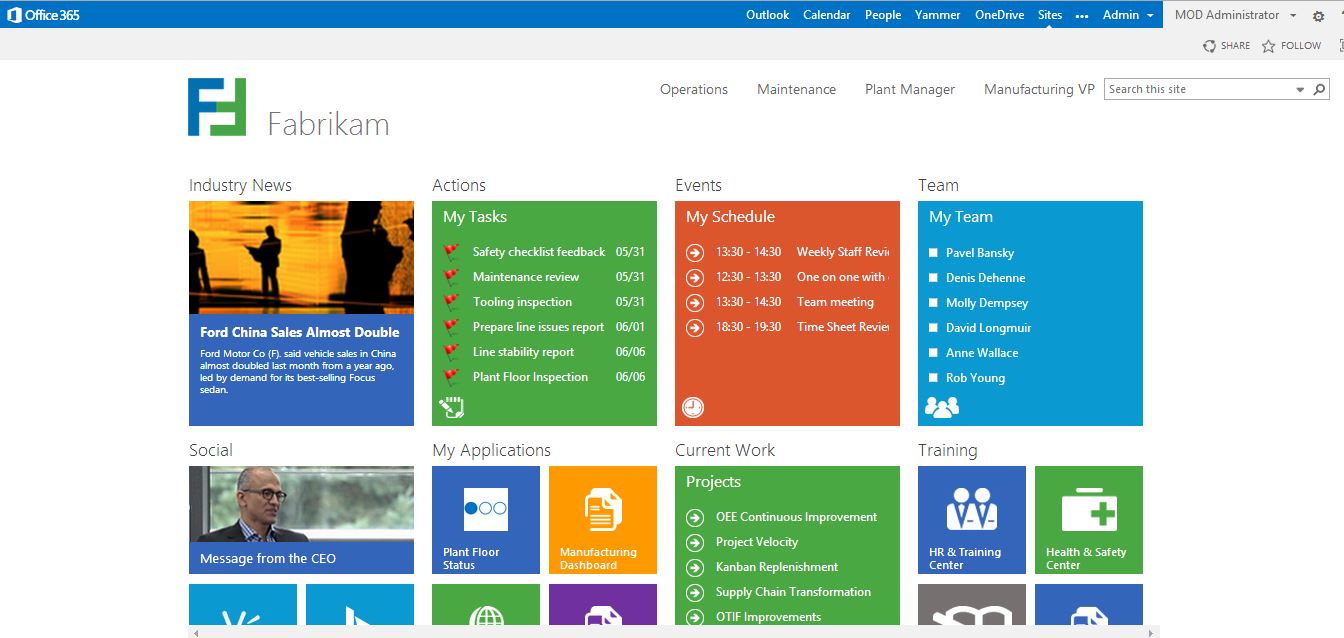1344x638 pixels.
Task: Toggle the box next to David Longmuir
Action: click(x=933, y=328)
